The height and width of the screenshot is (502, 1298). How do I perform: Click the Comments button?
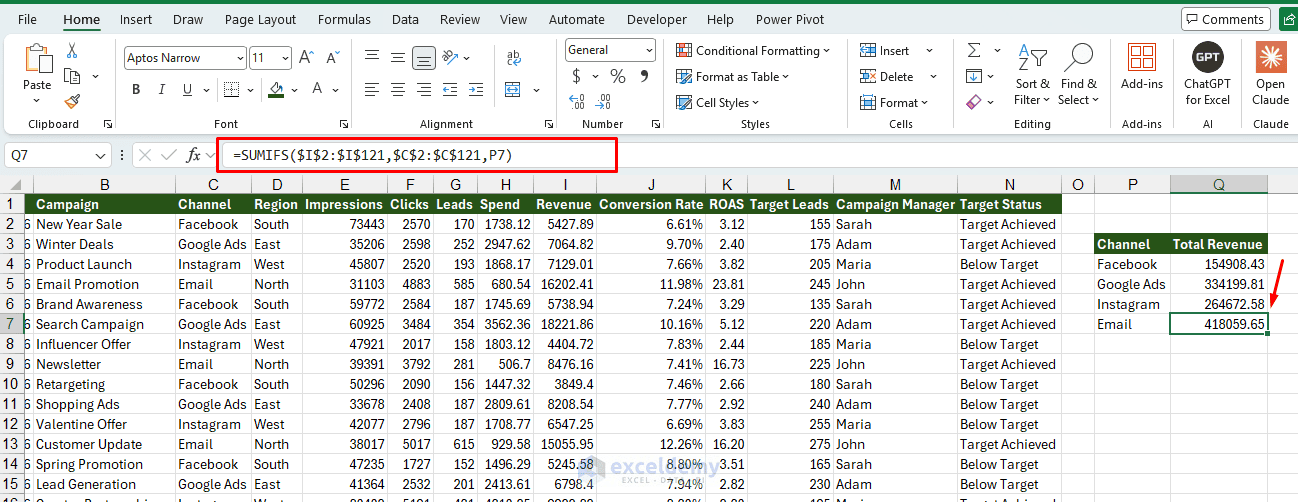[1225, 19]
